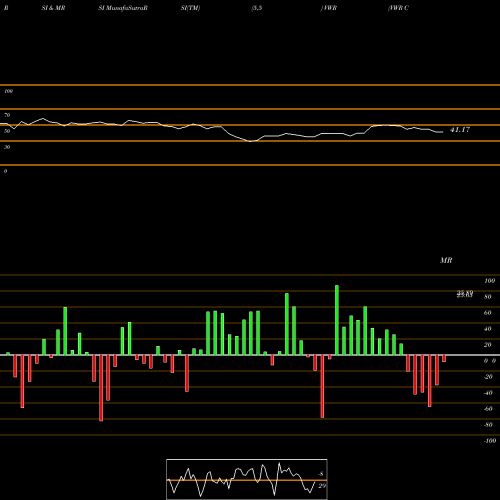Click the "SI & MR" header label
Screen dimensions: 500x500
tap(53, 8)
